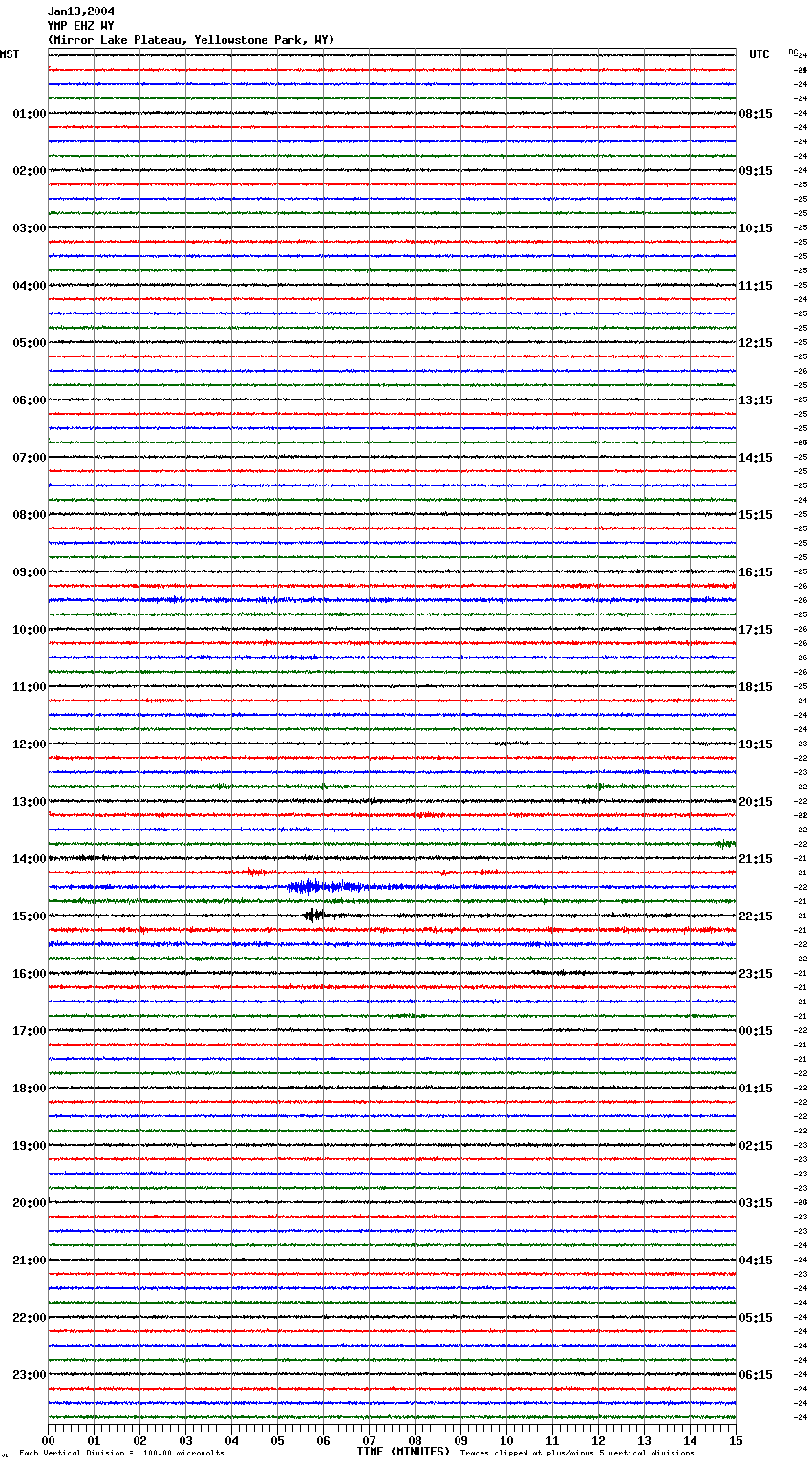
Task: Click the 21:15 UTC time label
Action: point(756,859)
